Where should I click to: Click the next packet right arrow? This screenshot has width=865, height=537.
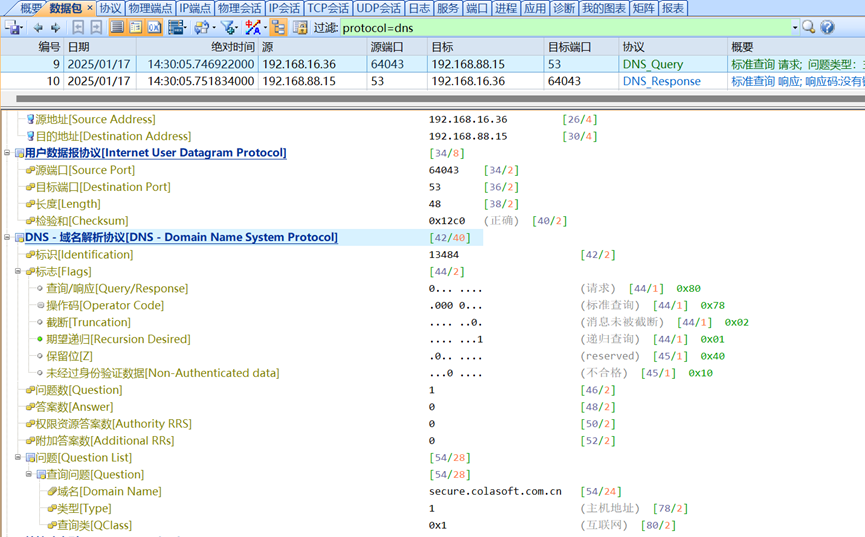[53, 28]
